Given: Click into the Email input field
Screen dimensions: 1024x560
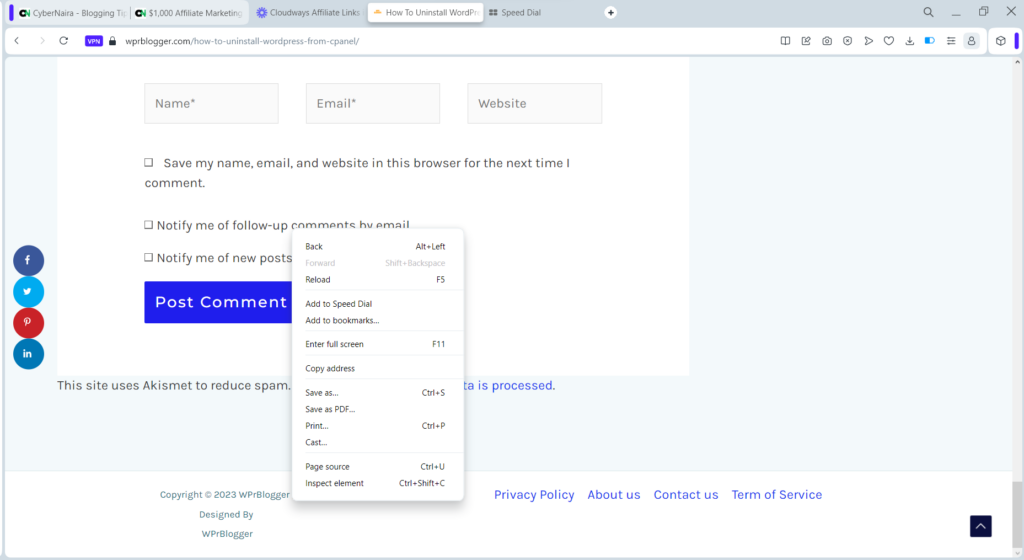Looking at the screenshot, I should point(372,103).
